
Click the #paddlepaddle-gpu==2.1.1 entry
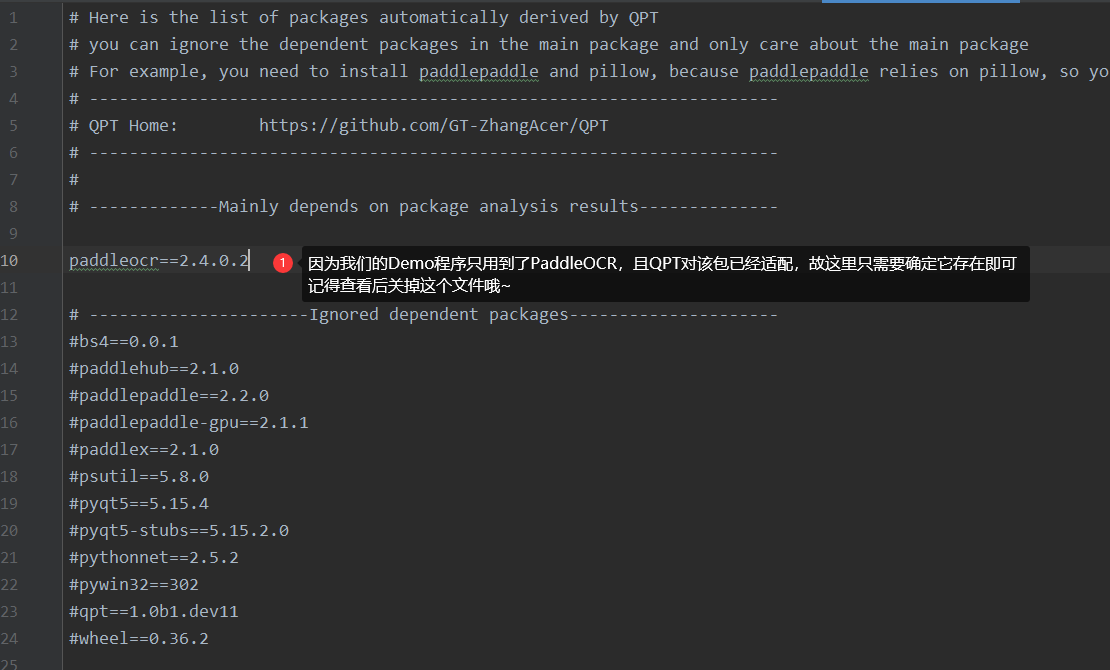pyautogui.click(x=188, y=422)
